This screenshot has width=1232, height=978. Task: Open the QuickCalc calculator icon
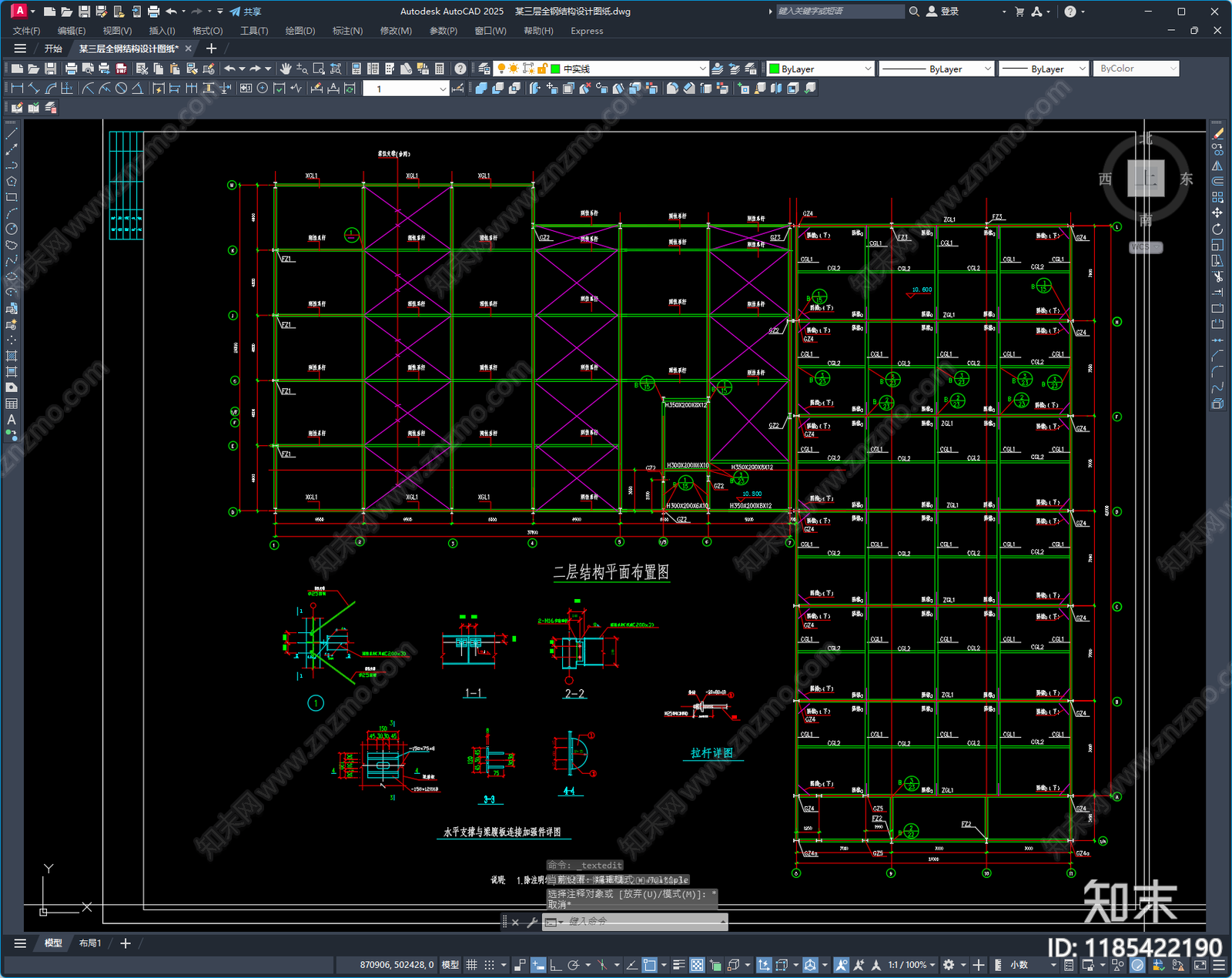[440, 69]
